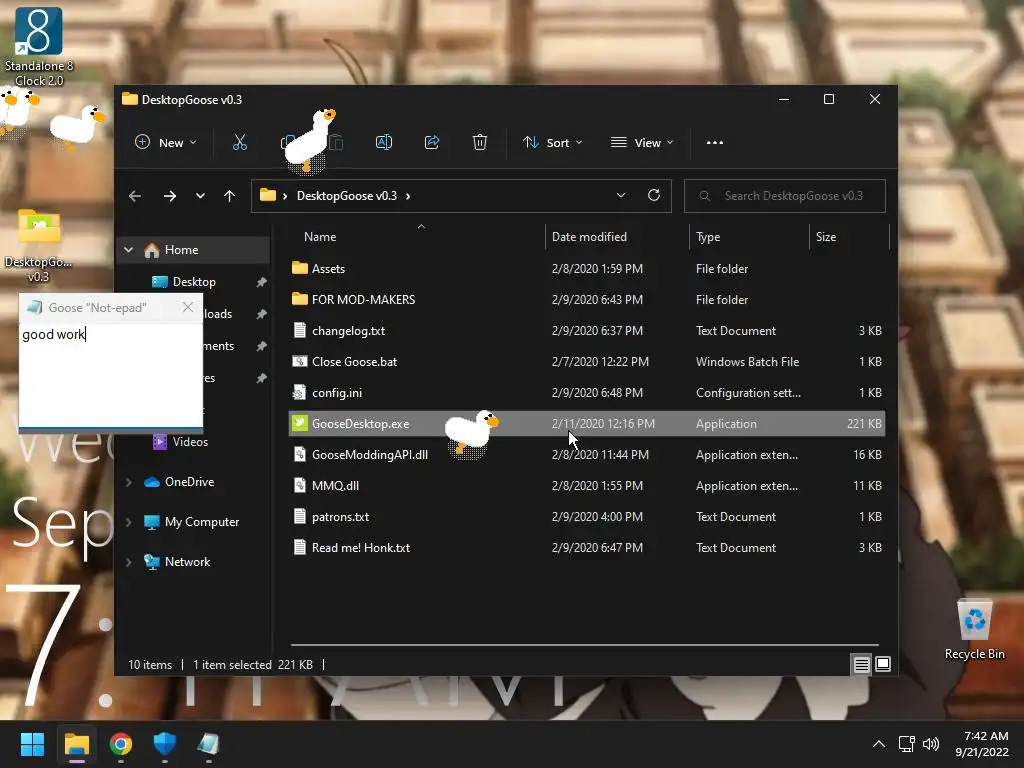This screenshot has width=1024, height=768.
Task: Select My Computer in navigation pane
Action: click(202, 522)
